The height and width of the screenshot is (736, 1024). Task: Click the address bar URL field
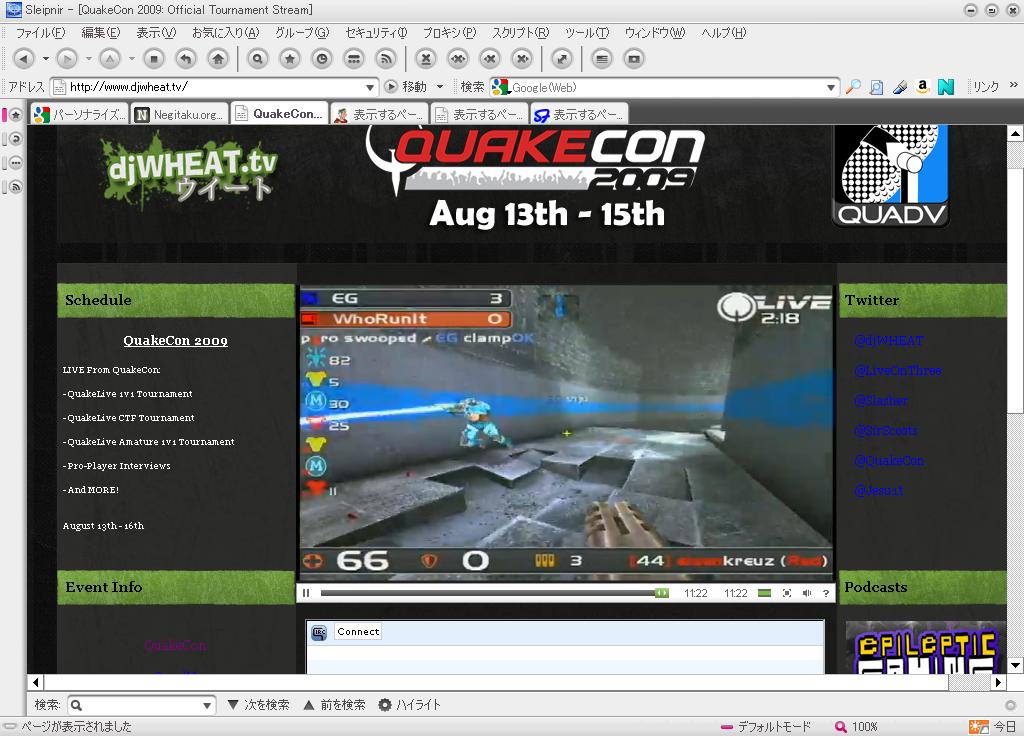pyautogui.click(x=216, y=87)
